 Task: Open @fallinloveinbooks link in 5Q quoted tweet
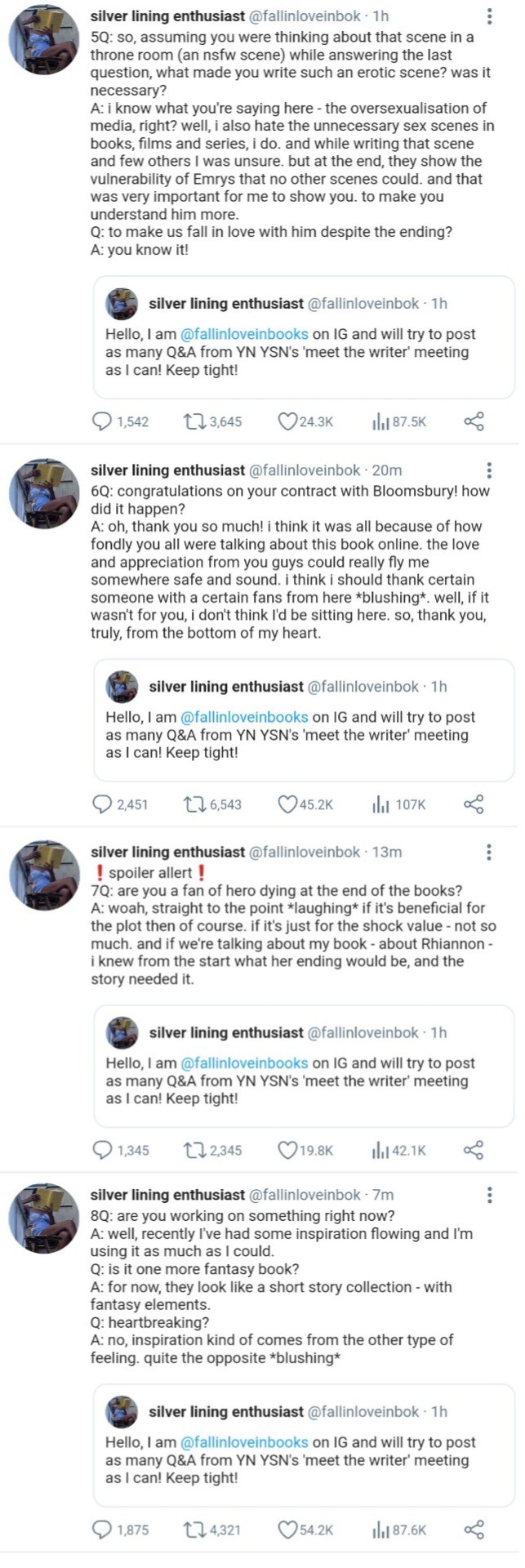(x=244, y=334)
